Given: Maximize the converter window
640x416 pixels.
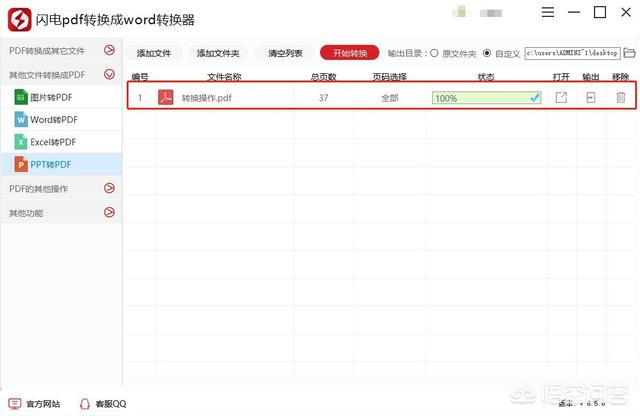Looking at the screenshot, I should (x=600, y=12).
